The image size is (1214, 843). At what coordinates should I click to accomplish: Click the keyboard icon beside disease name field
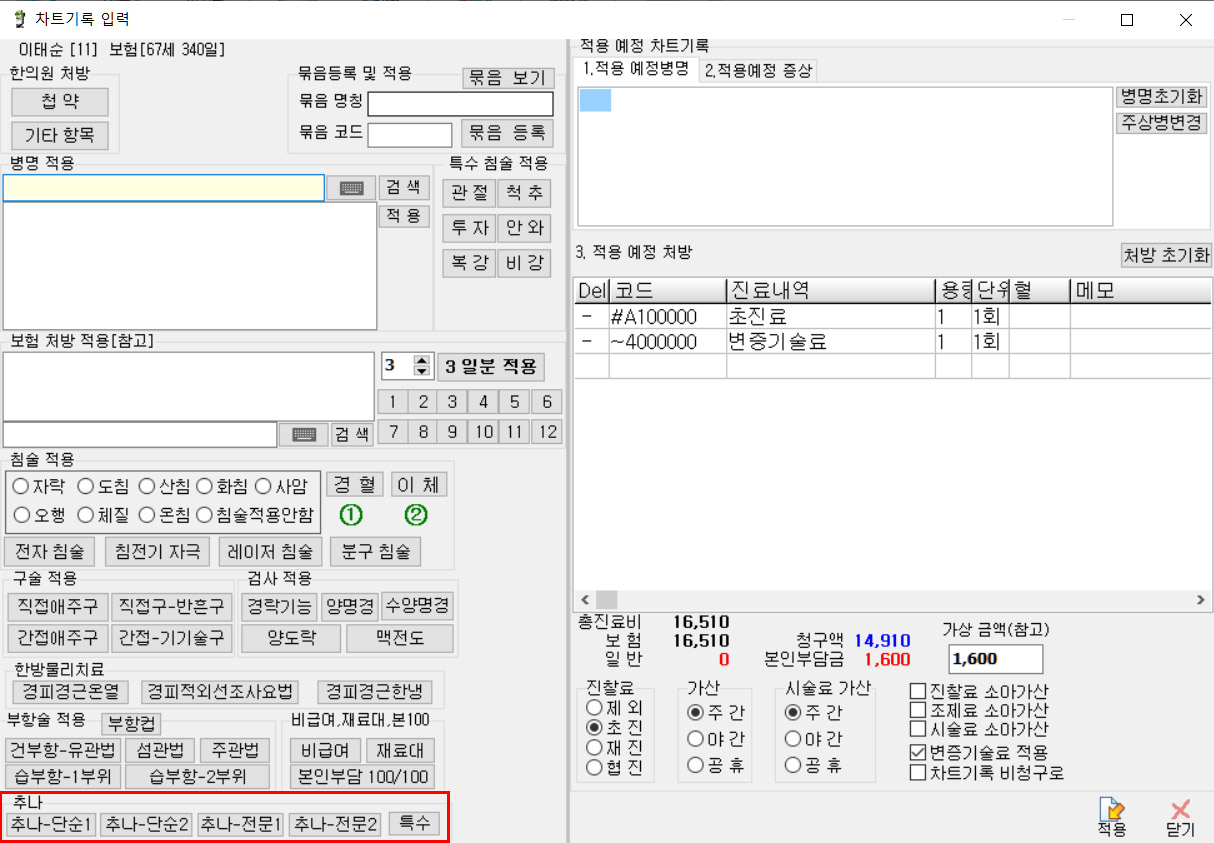pos(351,189)
